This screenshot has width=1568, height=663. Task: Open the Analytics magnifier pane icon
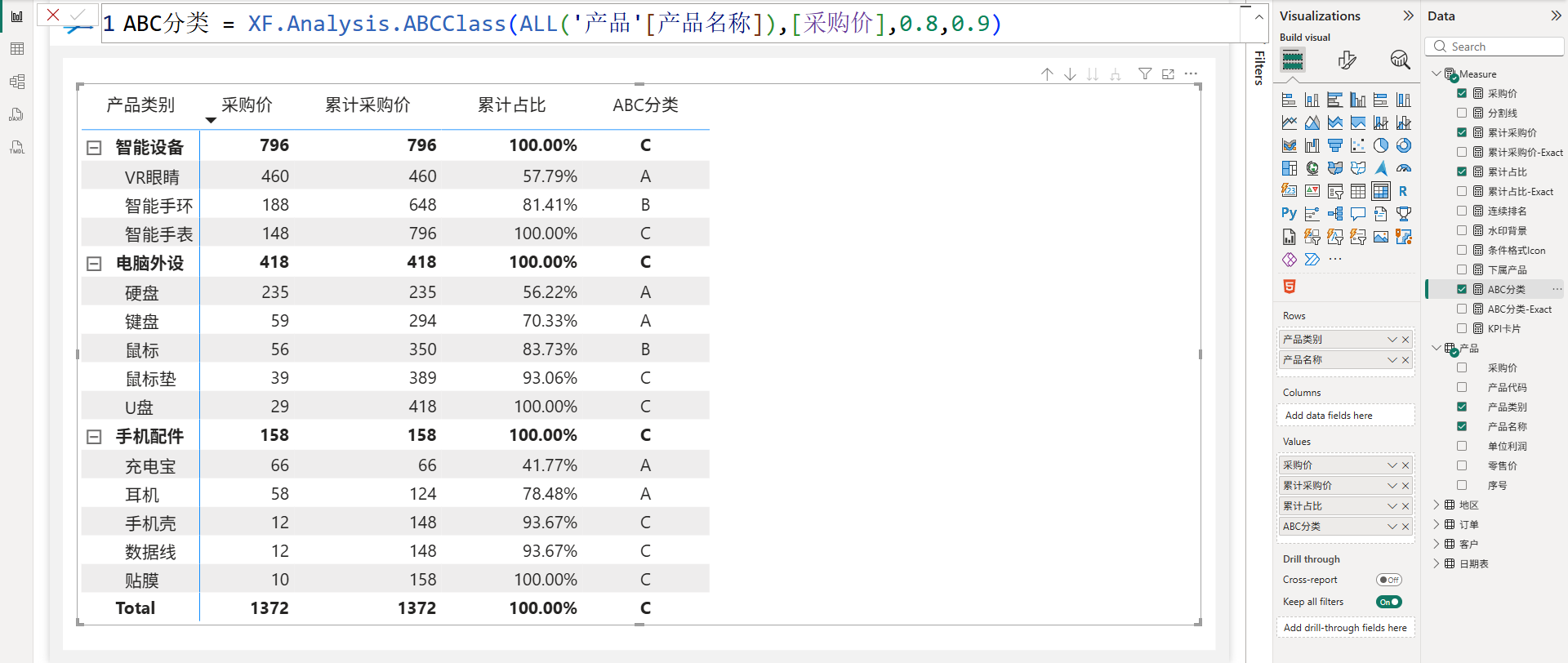pos(1400,60)
